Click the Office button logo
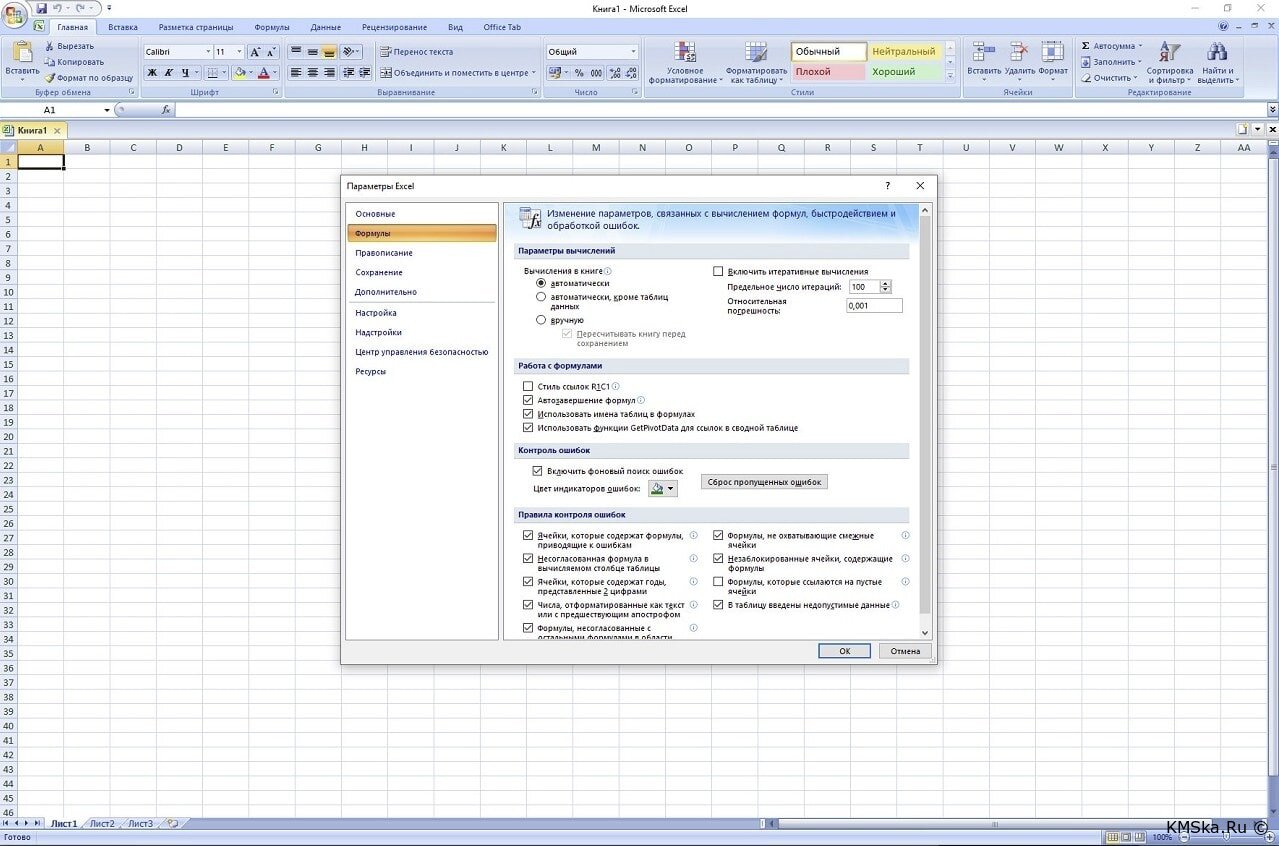 14,14
